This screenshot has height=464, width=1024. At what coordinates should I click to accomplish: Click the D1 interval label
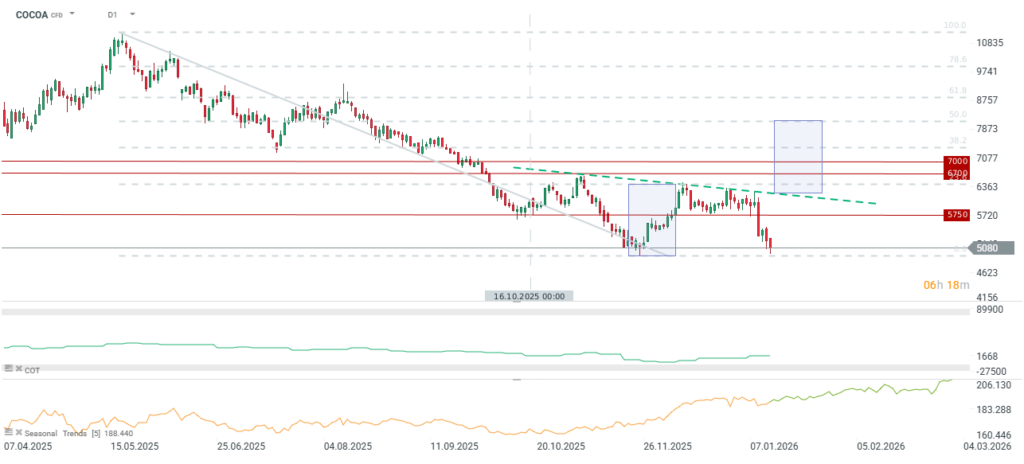pyautogui.click(x=112, y=15)
